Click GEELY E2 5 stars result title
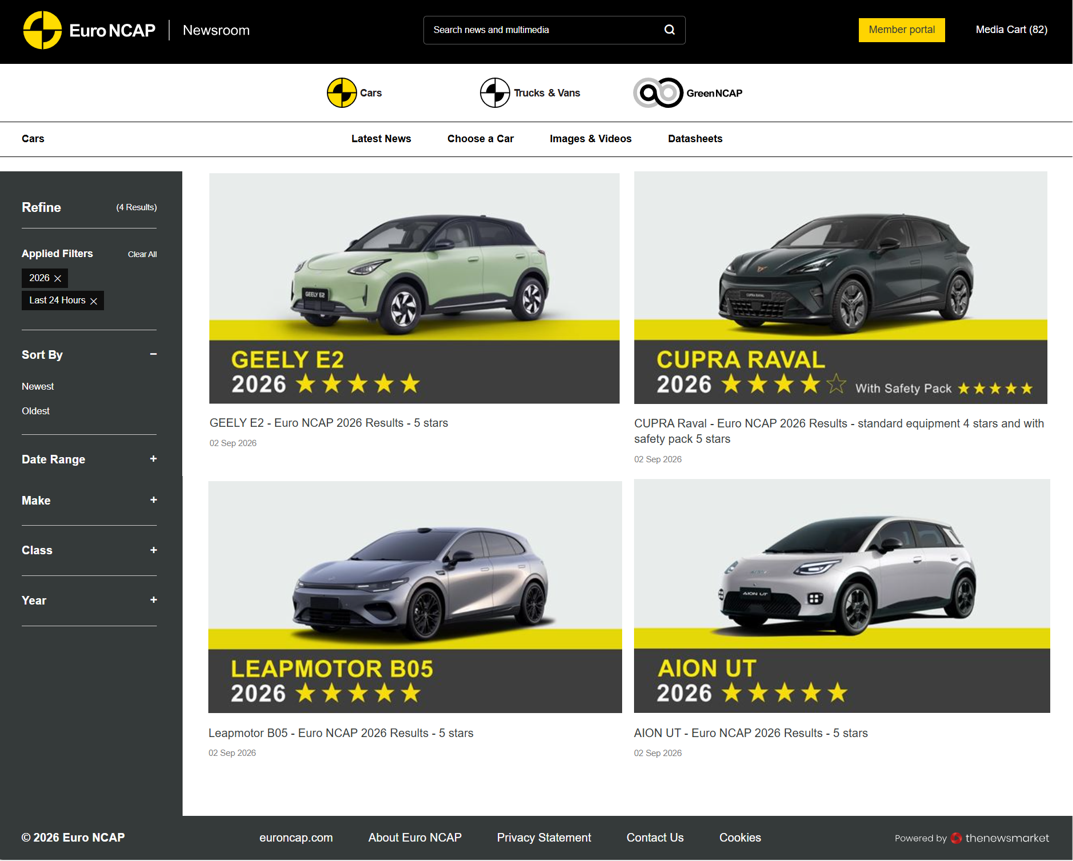The image size is (1073, 861). click(329, 424)
